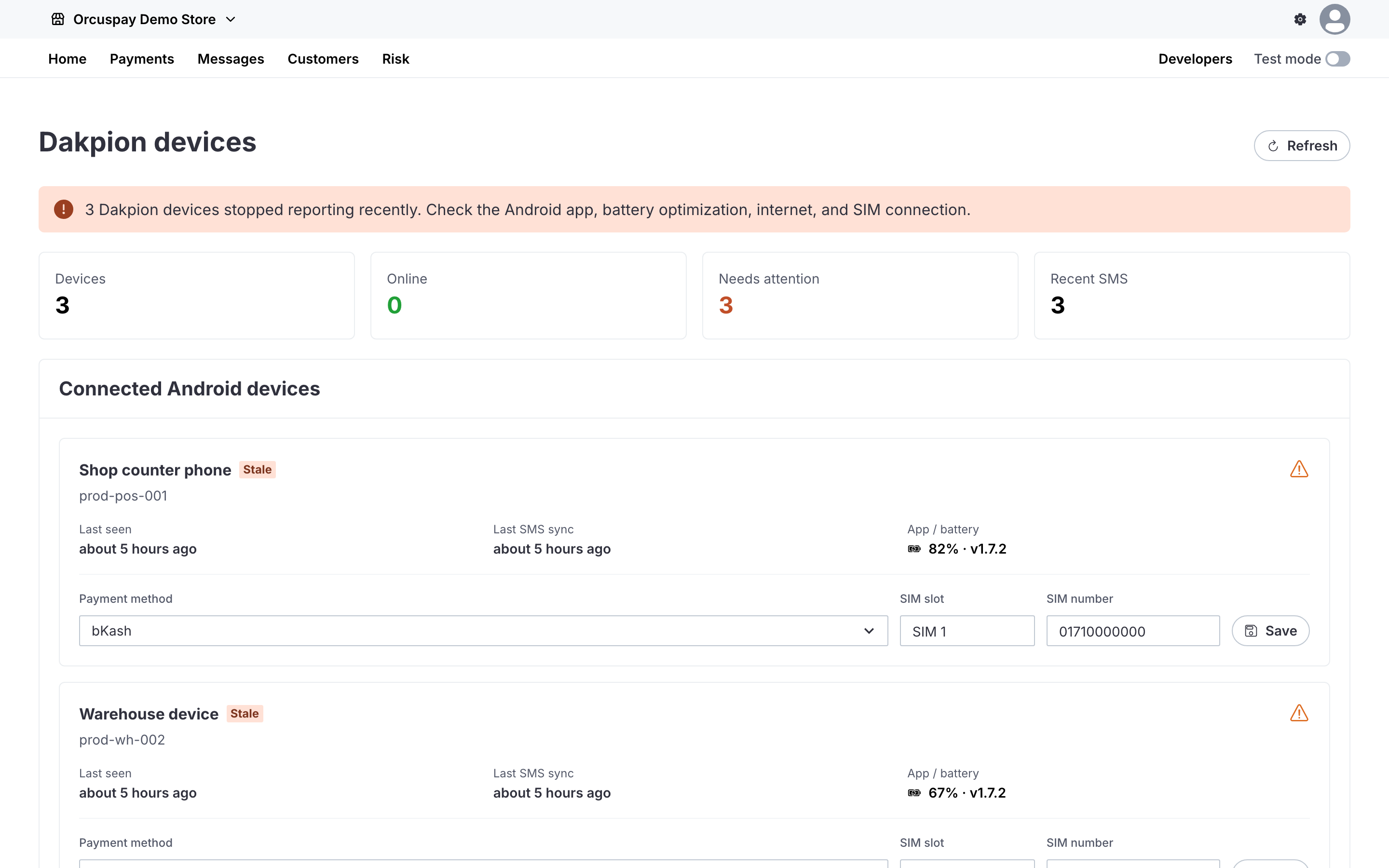
Task: Click the device ID prod-pos-001
Action: [123, 496]
